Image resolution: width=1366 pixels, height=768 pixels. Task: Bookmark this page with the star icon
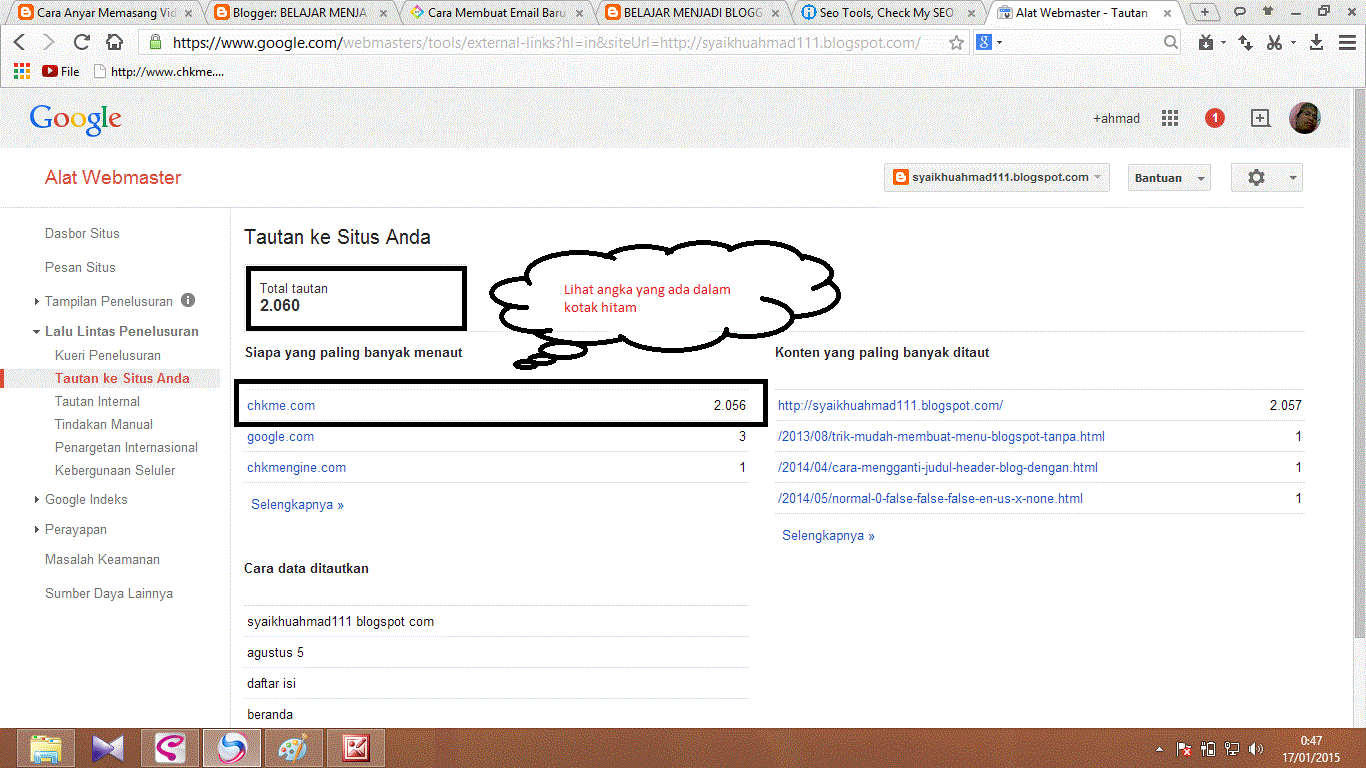point(957,43)
